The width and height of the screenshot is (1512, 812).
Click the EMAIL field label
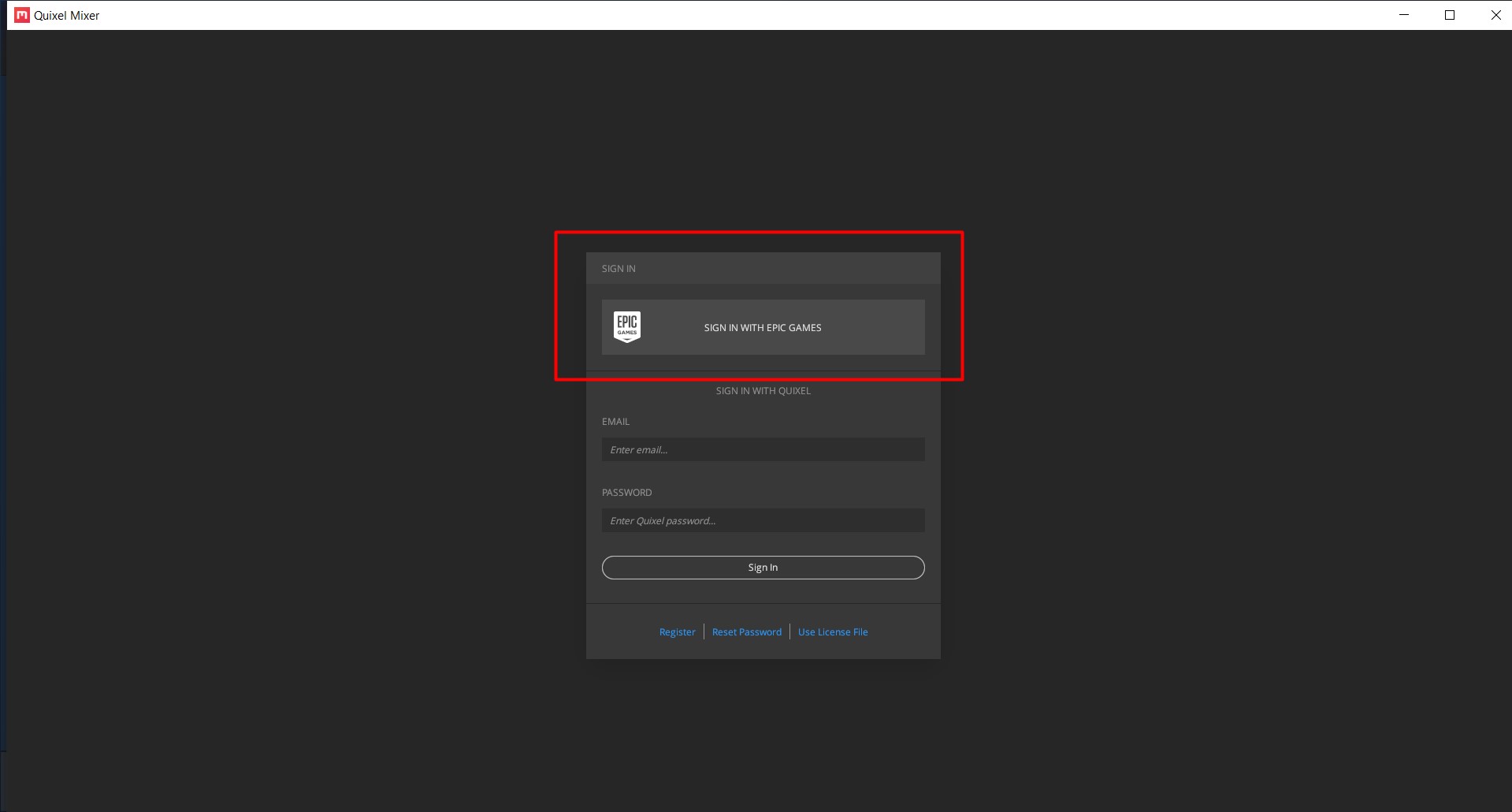(x=615, y=422)
